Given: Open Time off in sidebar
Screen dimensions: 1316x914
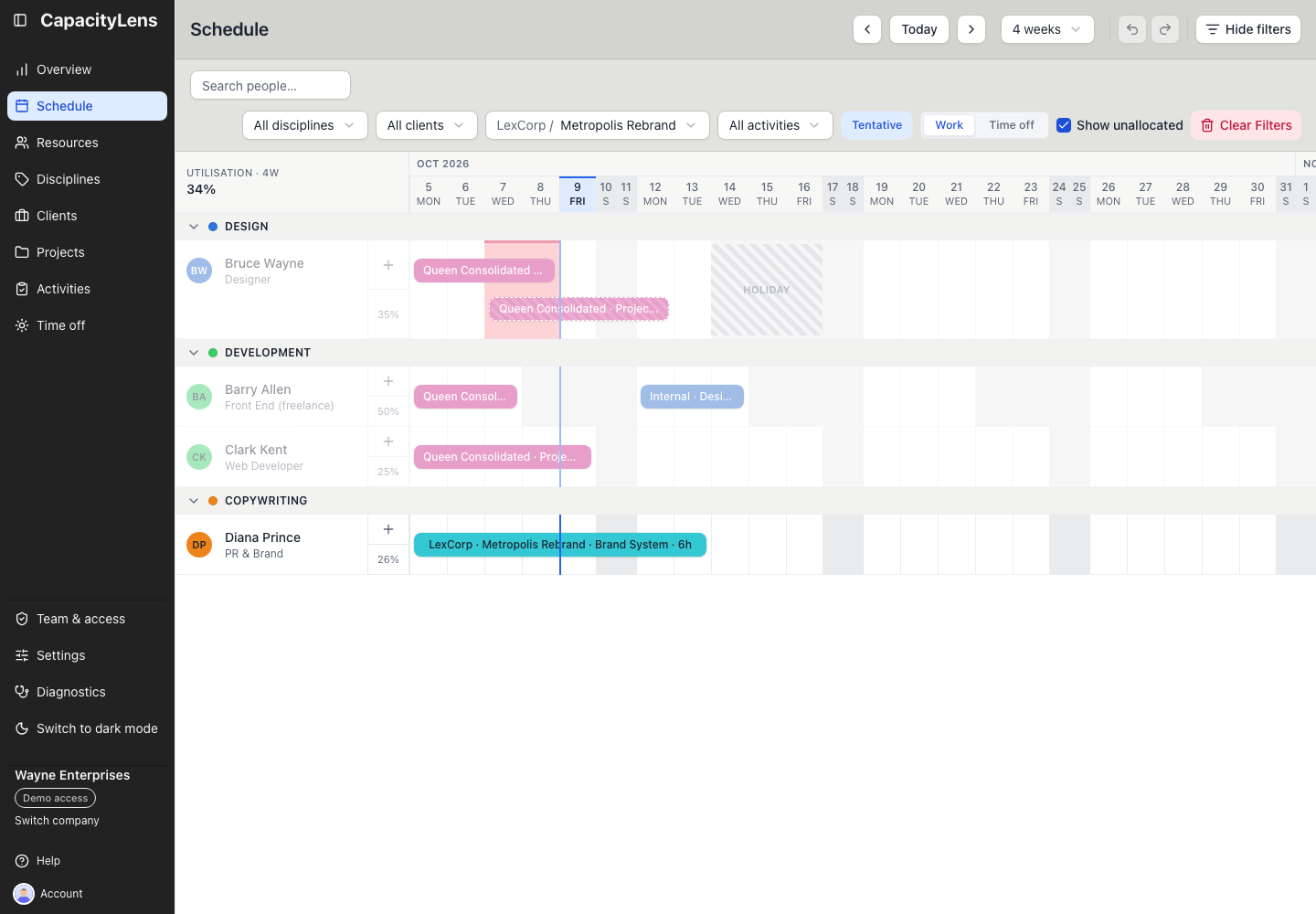Looking at the screenshot, I should tap(87, 325).
